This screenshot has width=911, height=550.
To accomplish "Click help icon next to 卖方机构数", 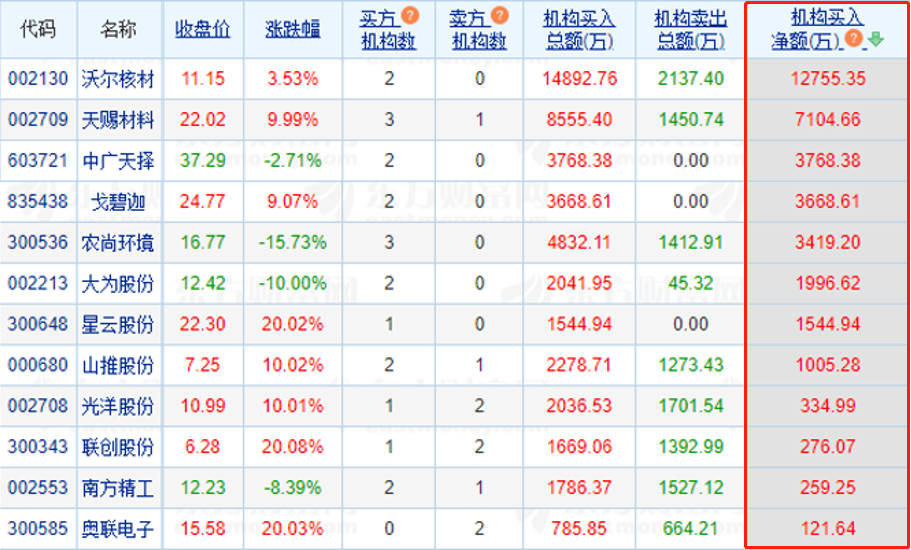I will pos(500,15).
